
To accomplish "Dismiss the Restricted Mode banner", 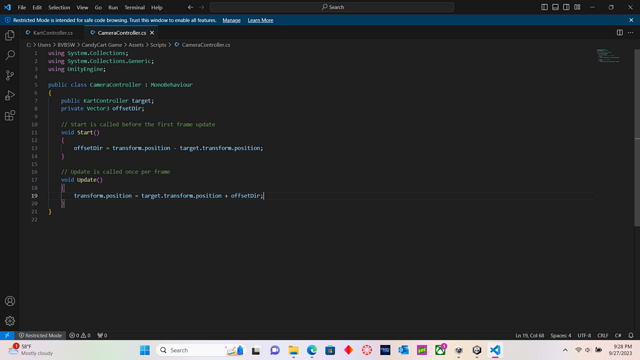I will [x=631, y=20].
